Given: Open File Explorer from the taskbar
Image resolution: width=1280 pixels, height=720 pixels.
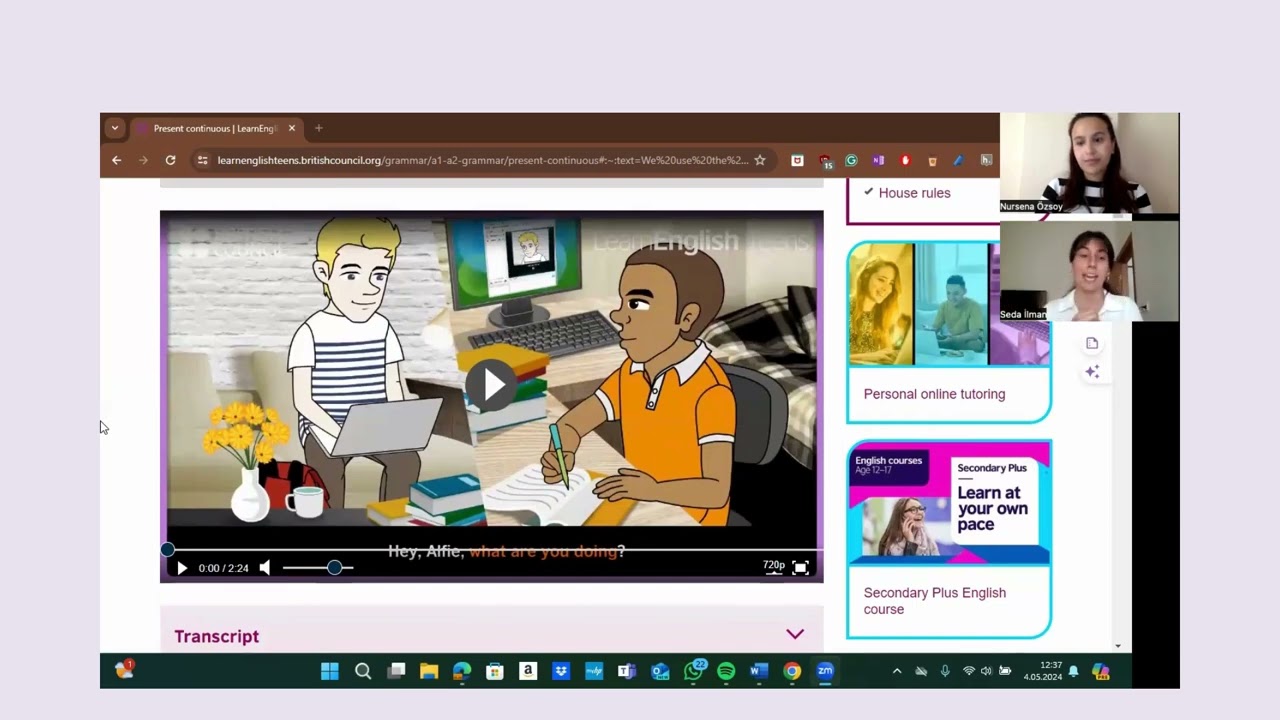Looking at the screenshot, I should 429,671.
